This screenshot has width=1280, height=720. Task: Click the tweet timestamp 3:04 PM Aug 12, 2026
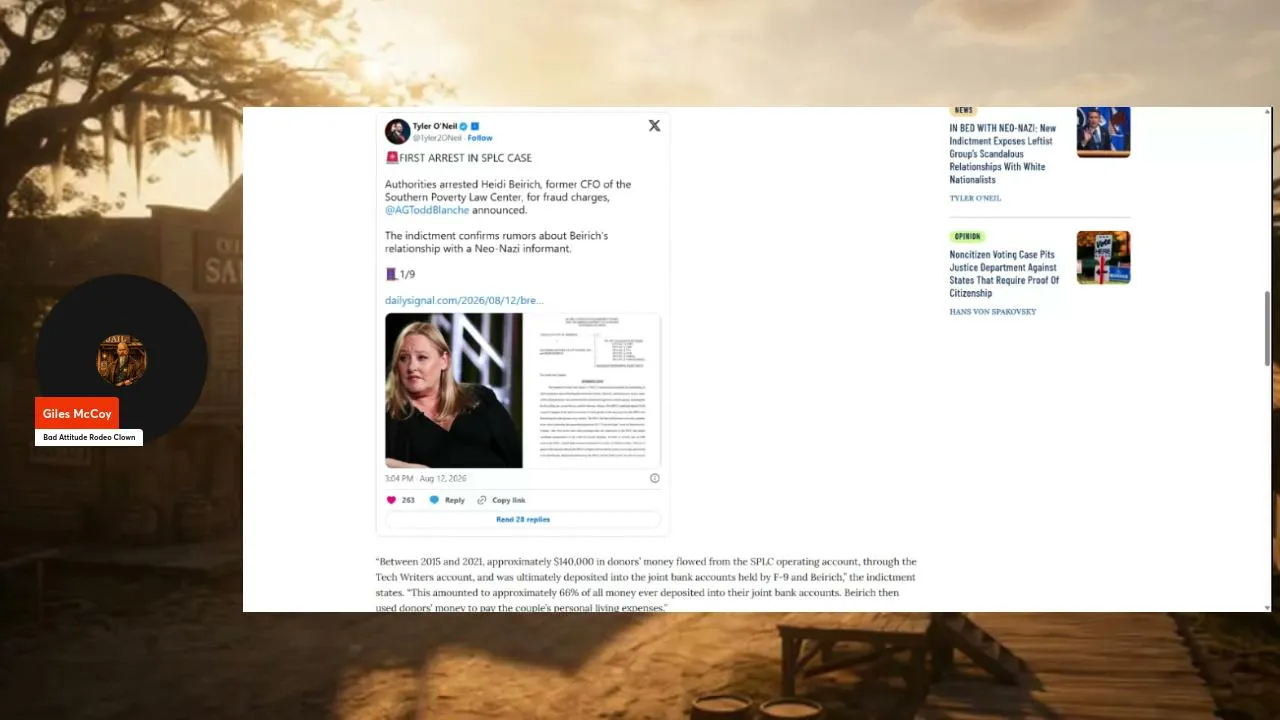[426, 478]
